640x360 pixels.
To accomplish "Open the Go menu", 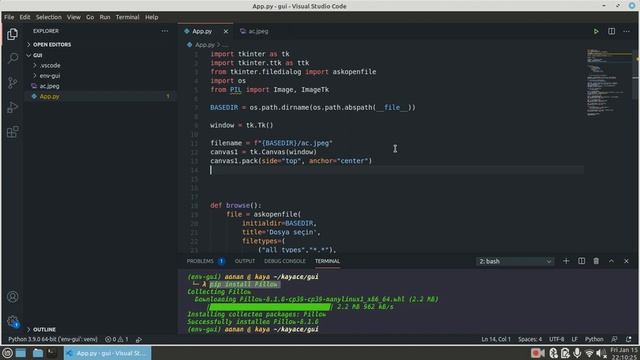I will [90, 17].
